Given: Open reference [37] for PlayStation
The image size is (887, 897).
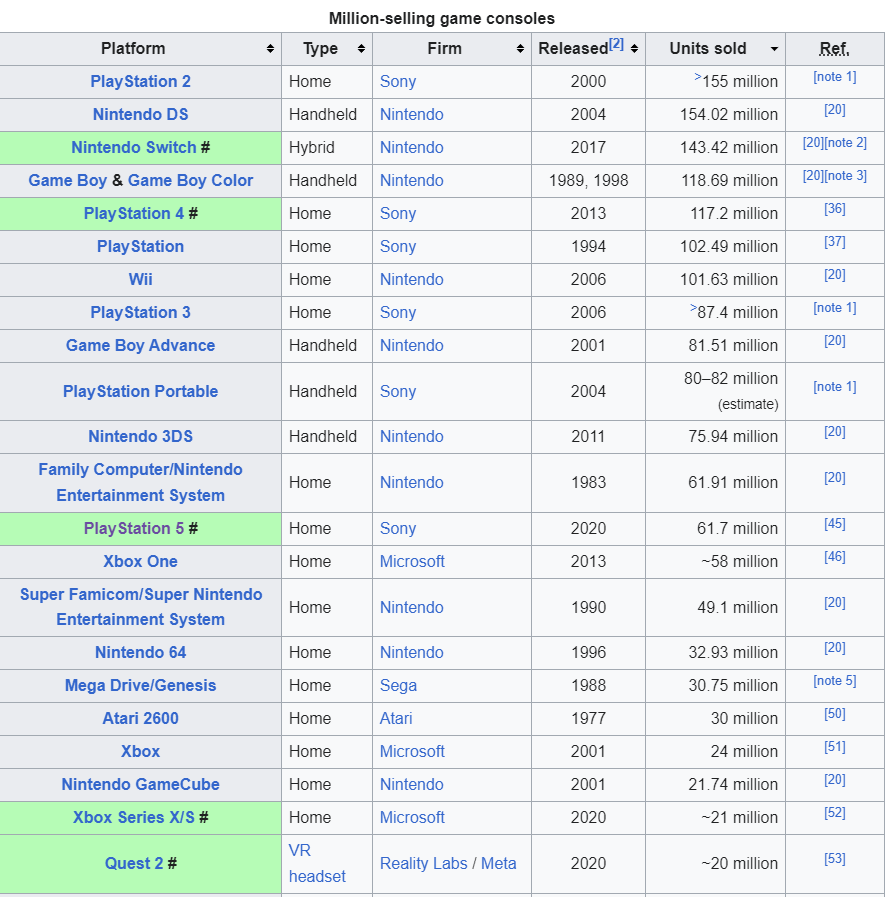Looking at the screenshot, I should [835, 242].
